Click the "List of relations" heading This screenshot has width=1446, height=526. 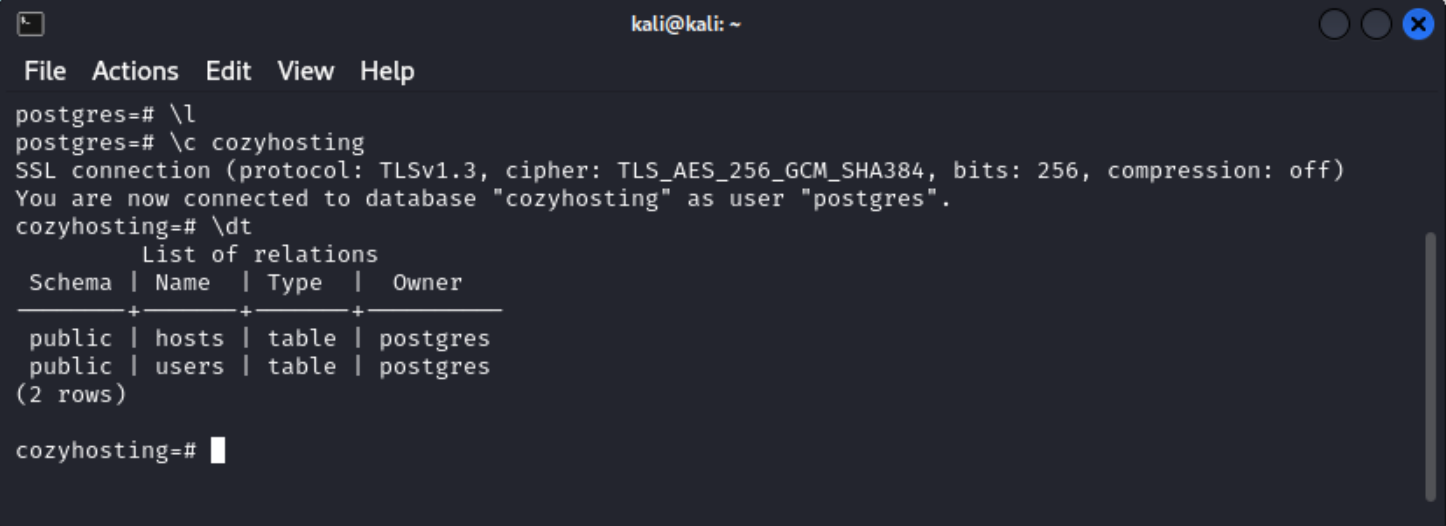click(260, 255)
